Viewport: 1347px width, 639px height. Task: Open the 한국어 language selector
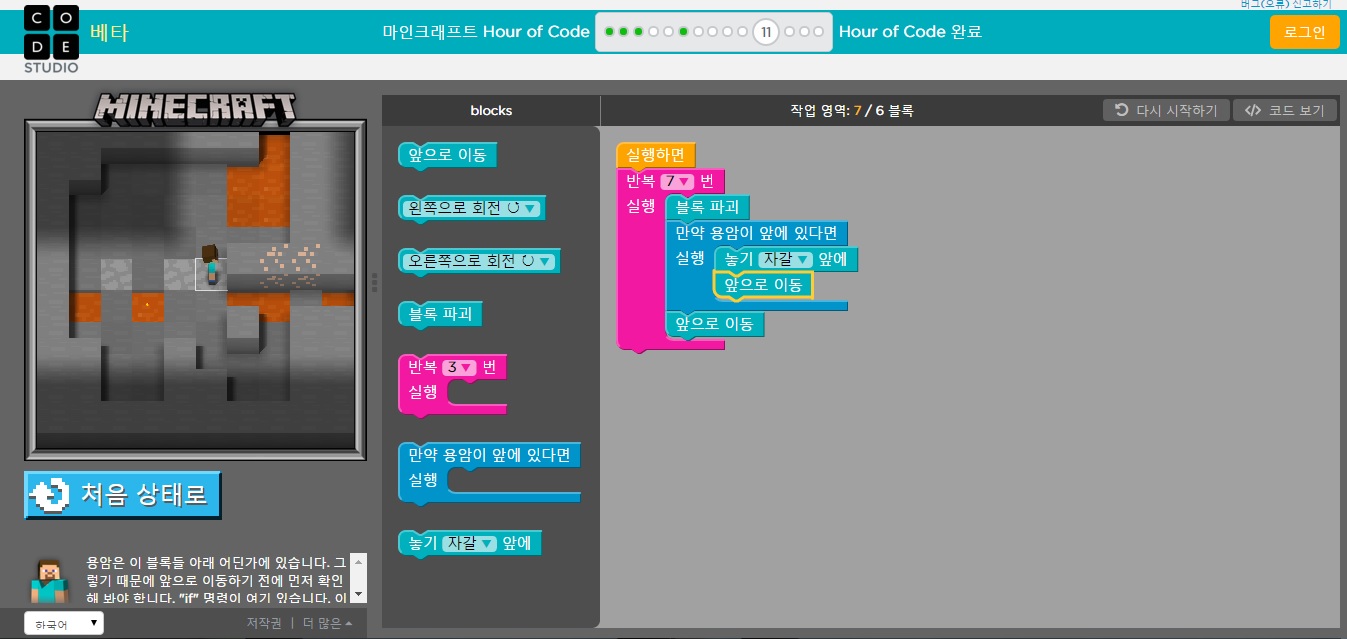[64, 624]
